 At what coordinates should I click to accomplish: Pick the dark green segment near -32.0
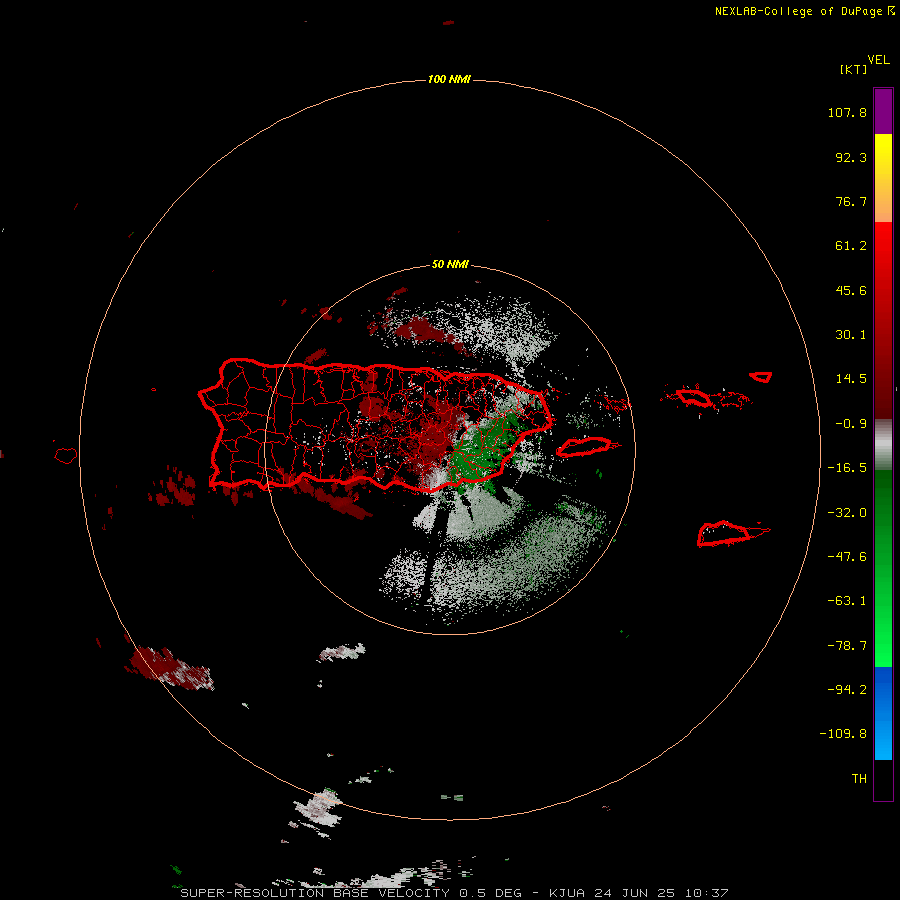(x=883, y=511)
